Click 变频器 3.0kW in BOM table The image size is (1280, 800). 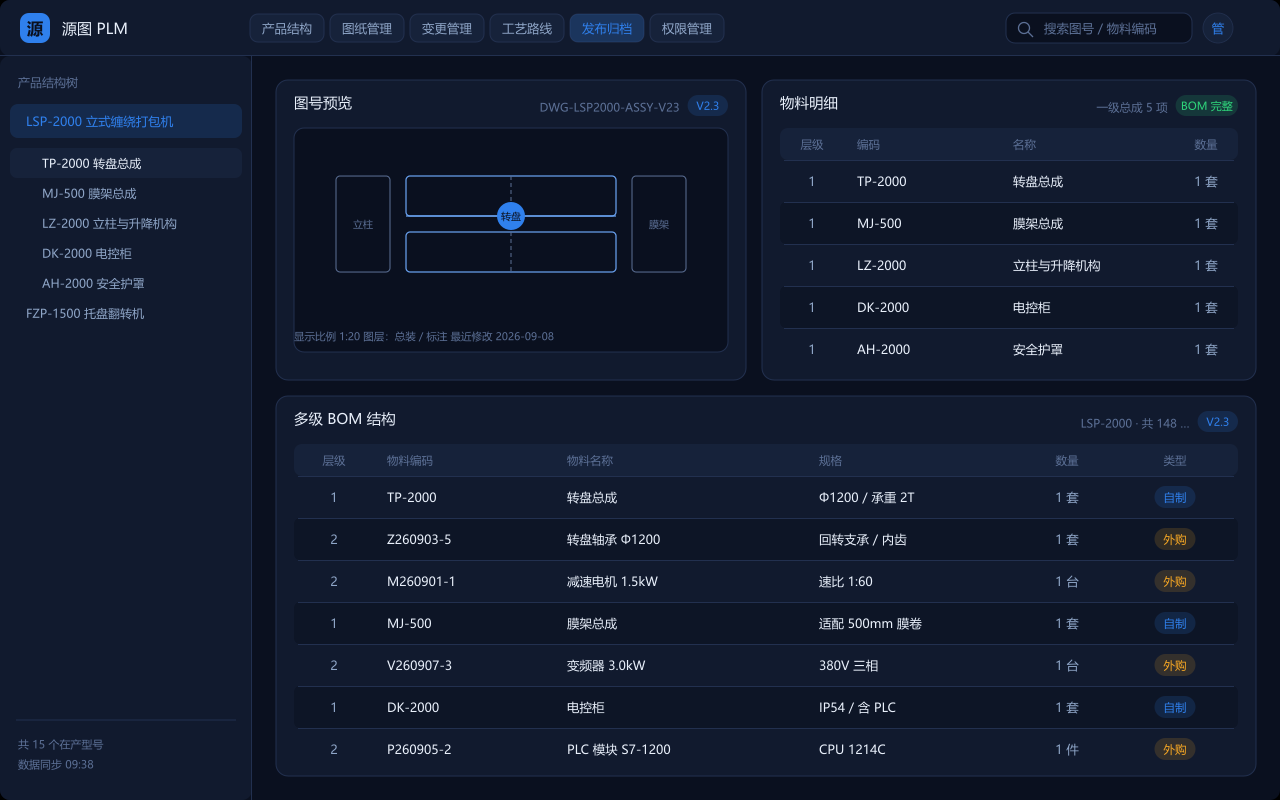(x=606, y=665)
